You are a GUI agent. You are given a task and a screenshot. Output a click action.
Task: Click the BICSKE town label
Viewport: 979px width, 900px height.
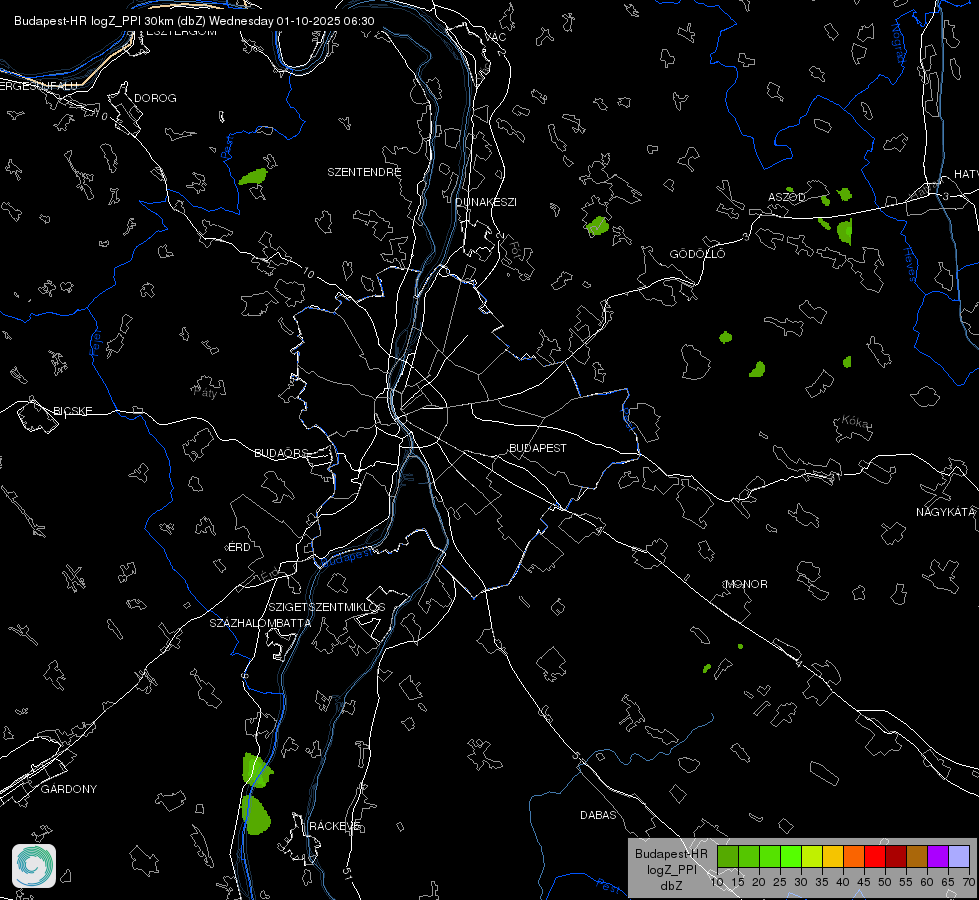click(x=72, y=410)
